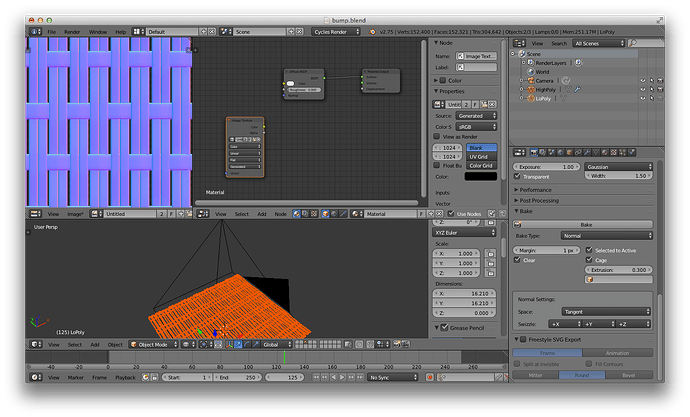
Task: Toggle visibility eye for Camera in outliner
Action: (x=643, y=80)
